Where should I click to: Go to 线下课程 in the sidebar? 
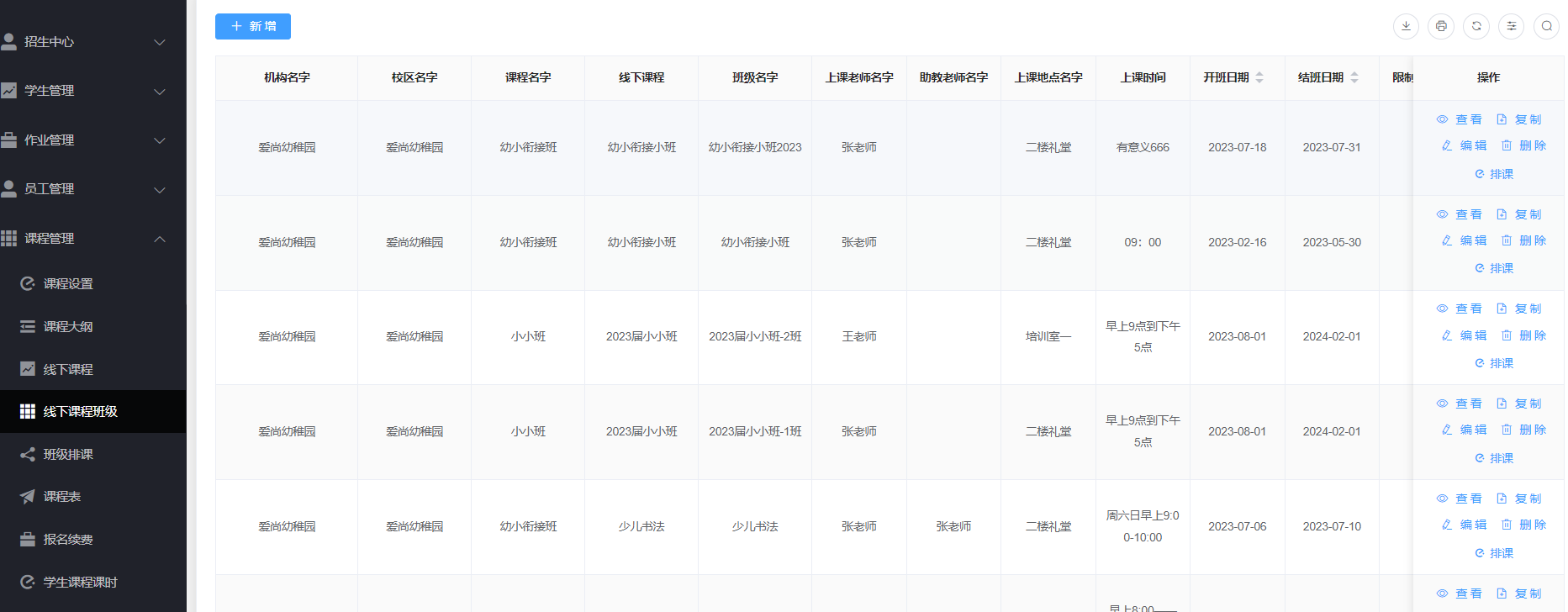coord(93,369)
